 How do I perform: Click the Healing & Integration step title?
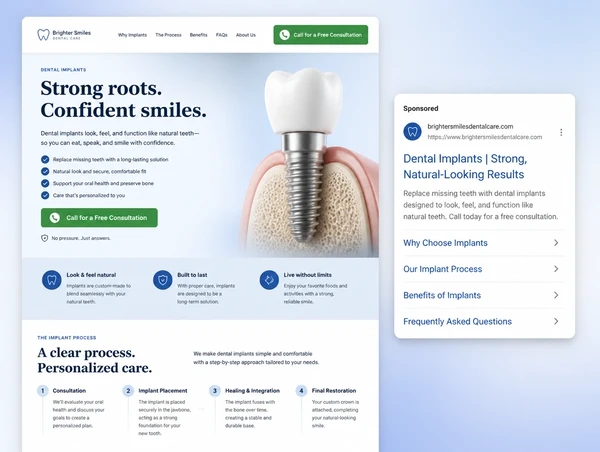click(x=253, y=391)
